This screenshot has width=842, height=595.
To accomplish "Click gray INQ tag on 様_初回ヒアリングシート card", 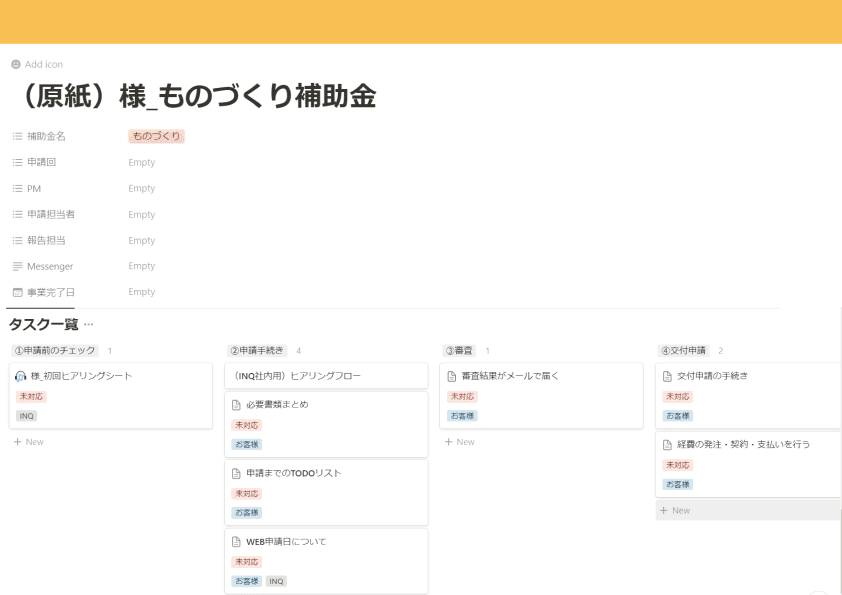I will click(26, 416).
